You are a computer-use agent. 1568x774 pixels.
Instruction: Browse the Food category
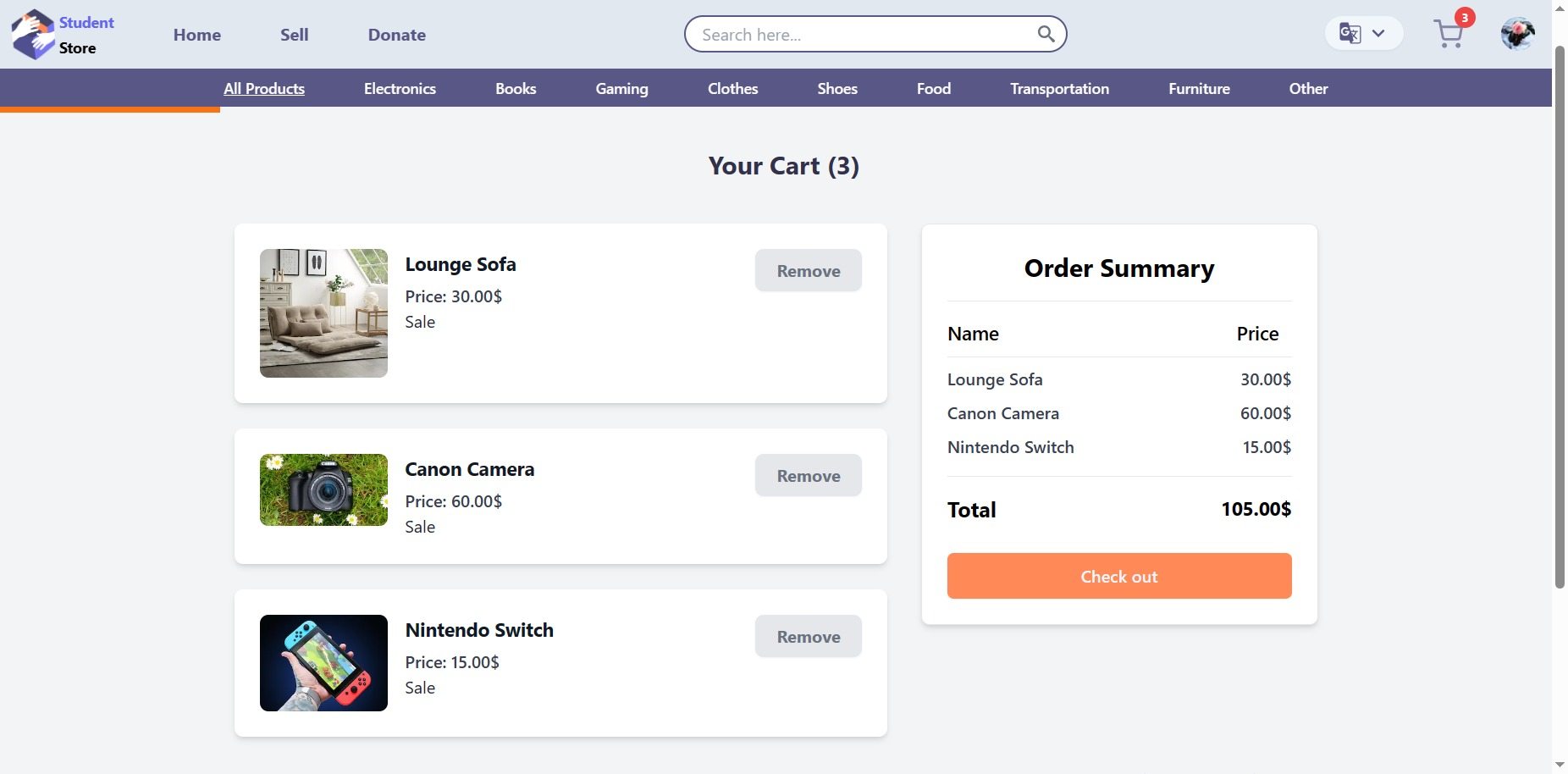(x=934, y=88)
